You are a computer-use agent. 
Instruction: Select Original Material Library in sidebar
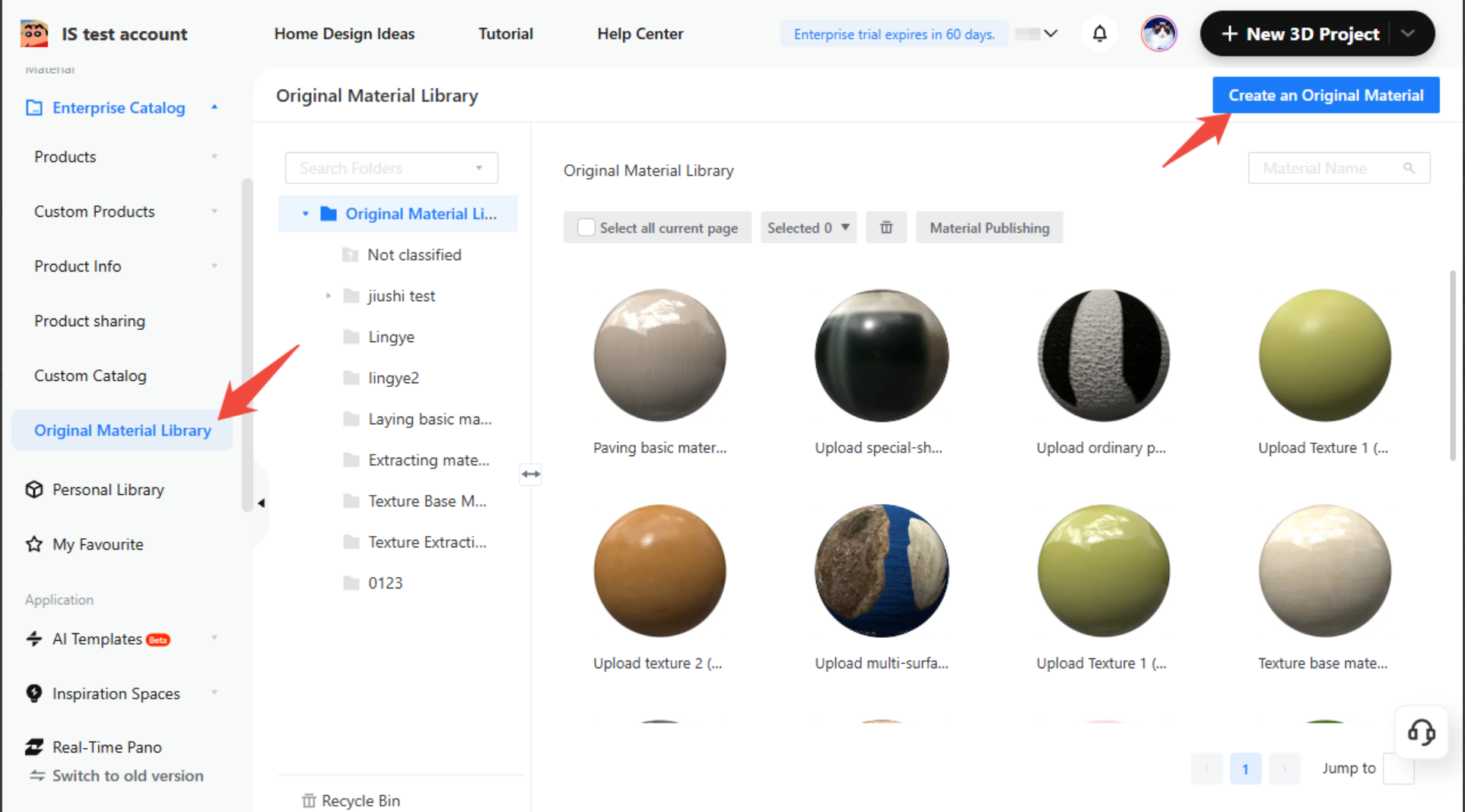pos(122,430)
